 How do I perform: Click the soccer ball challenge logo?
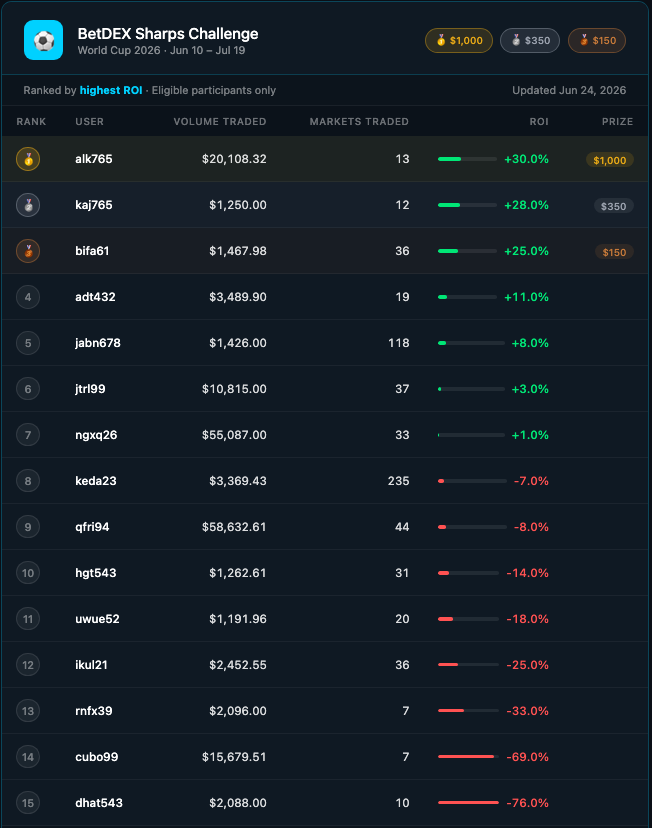pos(43,40)
